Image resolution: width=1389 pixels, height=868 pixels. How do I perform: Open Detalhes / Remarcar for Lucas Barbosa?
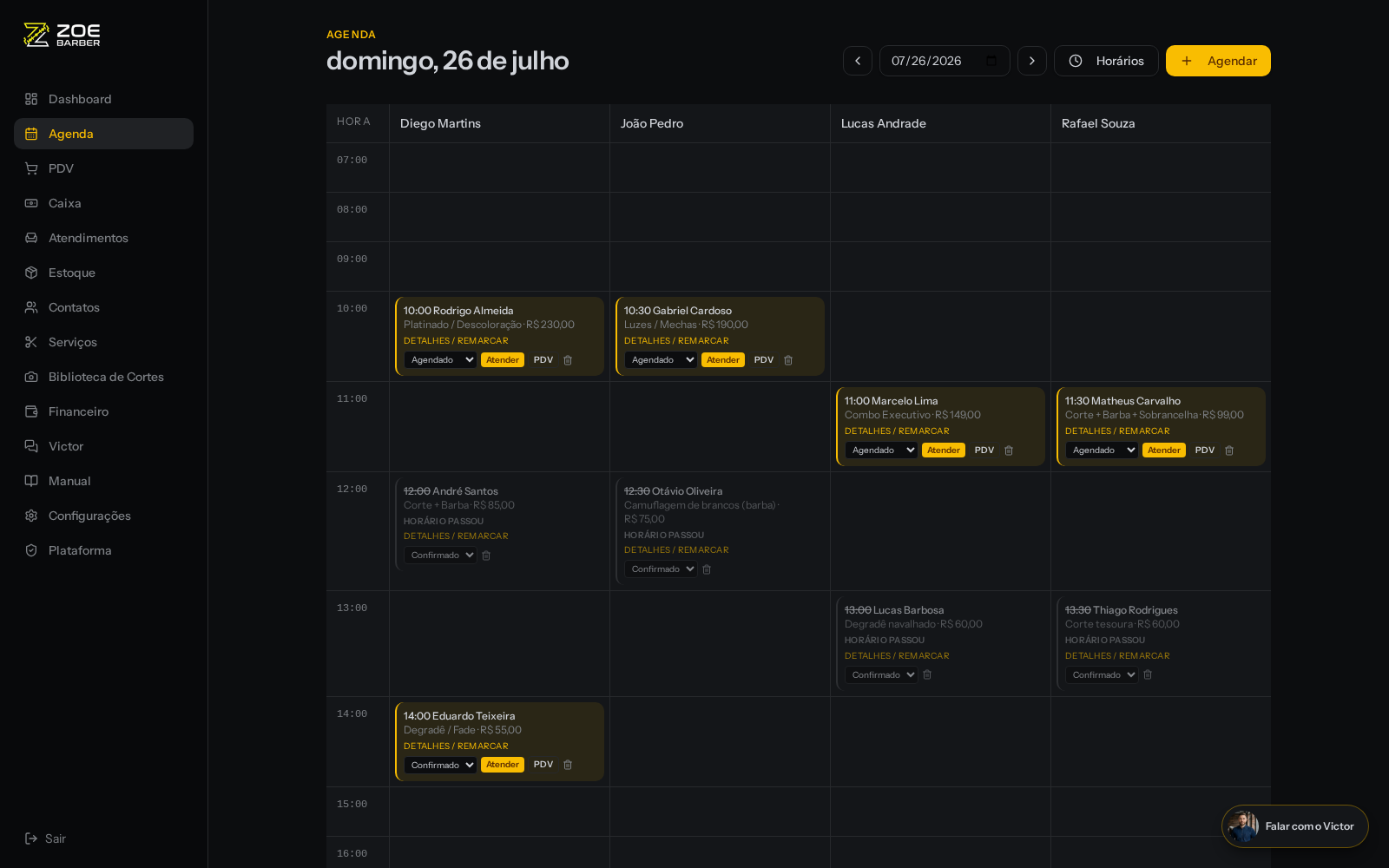coord(897,656)
